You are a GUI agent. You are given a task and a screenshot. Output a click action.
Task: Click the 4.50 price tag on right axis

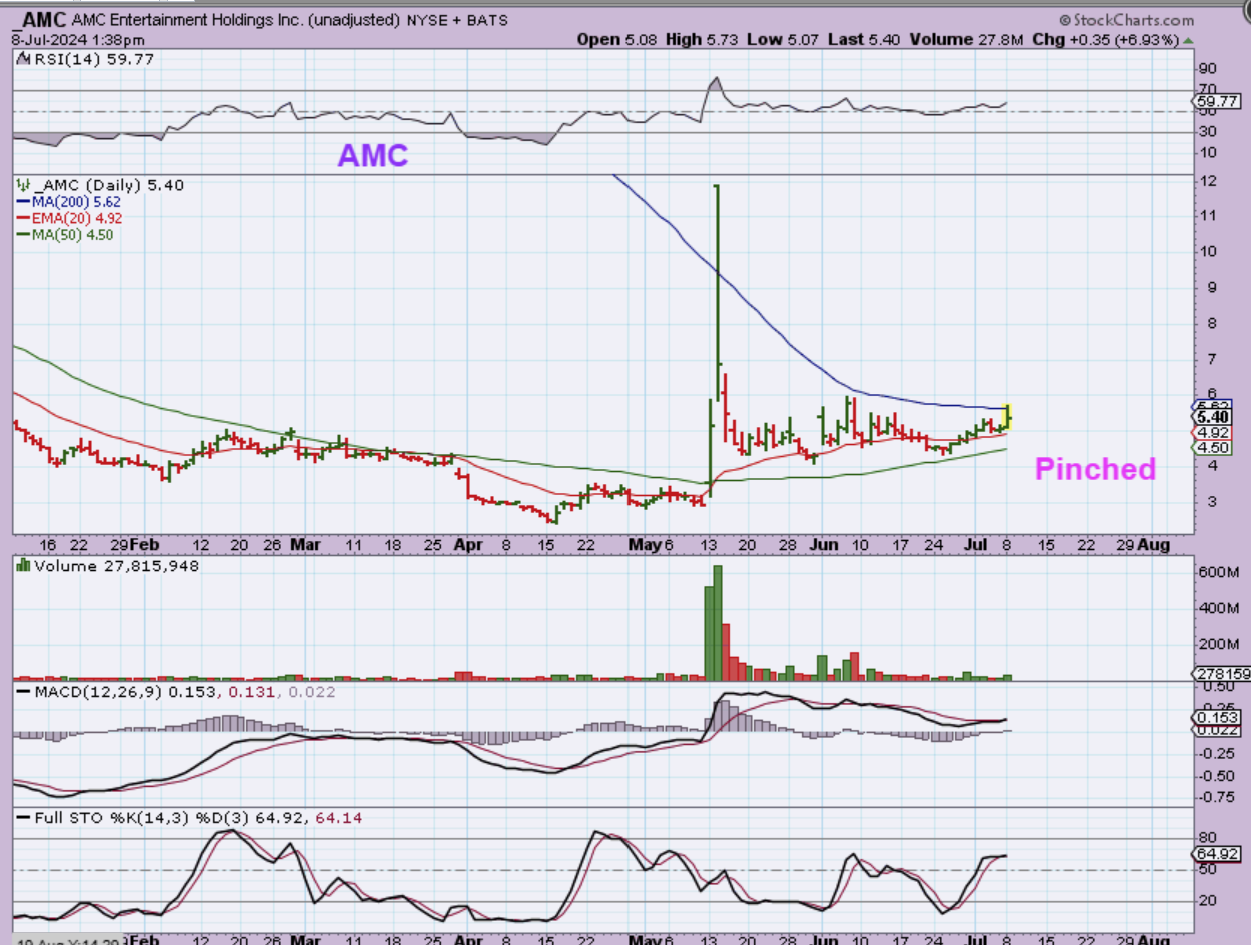(x=1212, y=449)
